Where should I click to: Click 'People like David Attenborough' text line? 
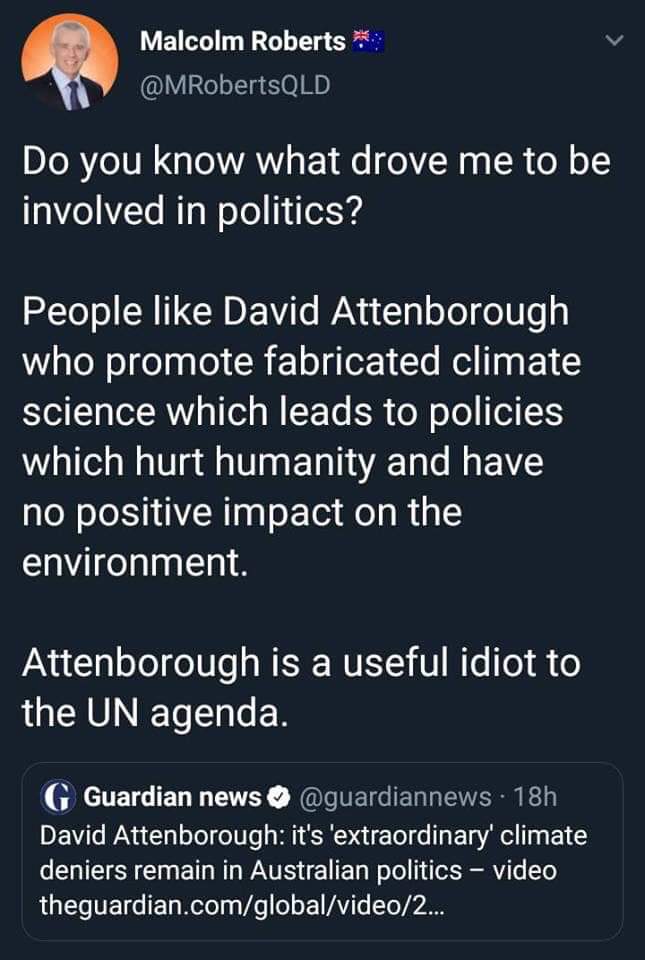295,312
